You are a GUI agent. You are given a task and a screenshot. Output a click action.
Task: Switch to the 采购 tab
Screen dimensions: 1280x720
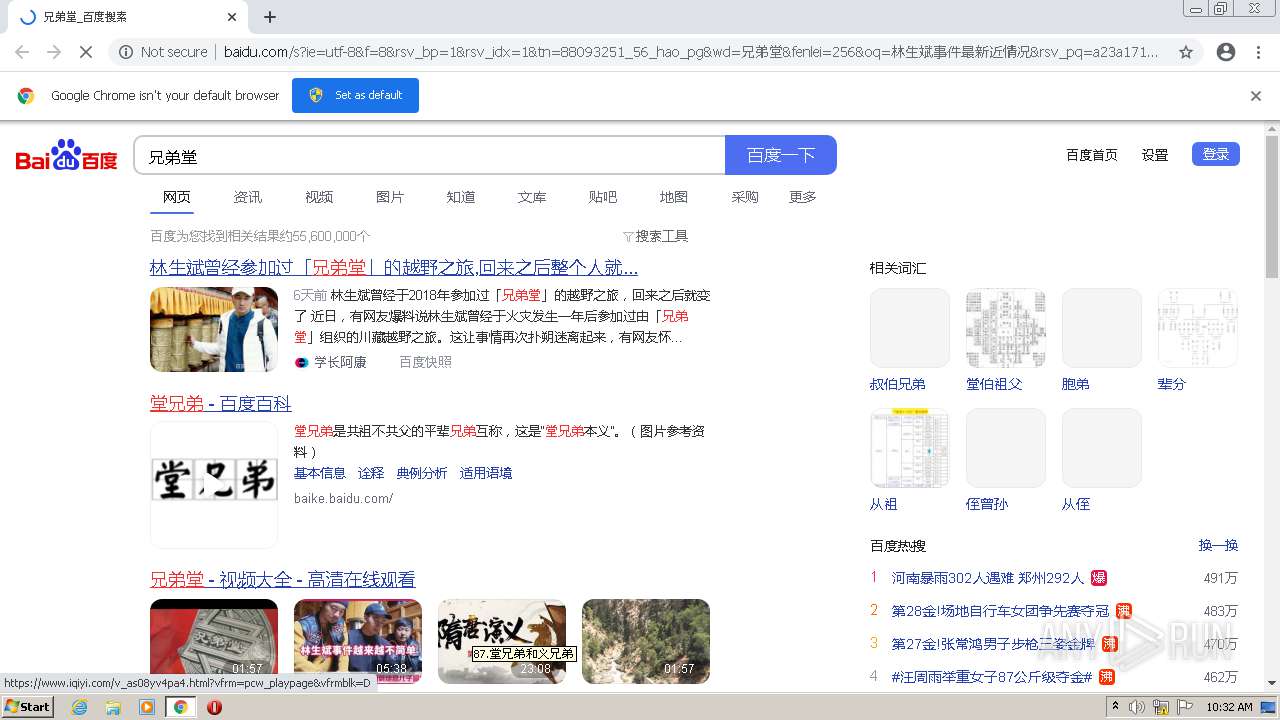[x=745, y=197]
